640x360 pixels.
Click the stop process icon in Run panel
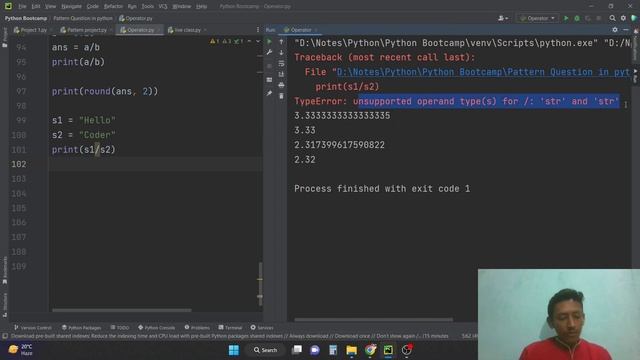[x=269, y=66]
